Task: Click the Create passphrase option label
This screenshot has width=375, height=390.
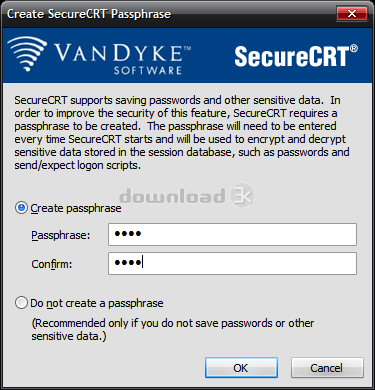Action: tap(76, 208)
